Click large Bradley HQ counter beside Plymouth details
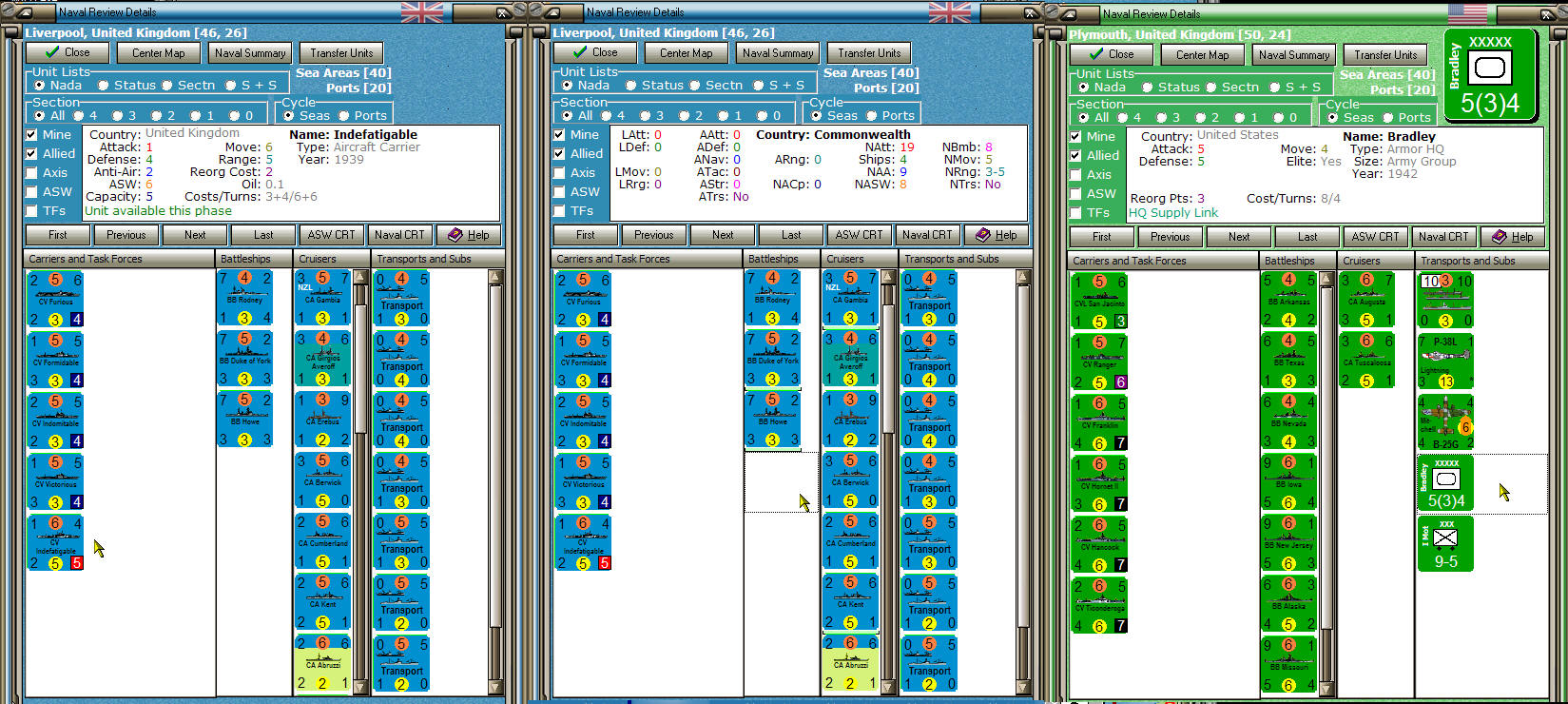The image size is (1568, 704). click(1489, 75)
